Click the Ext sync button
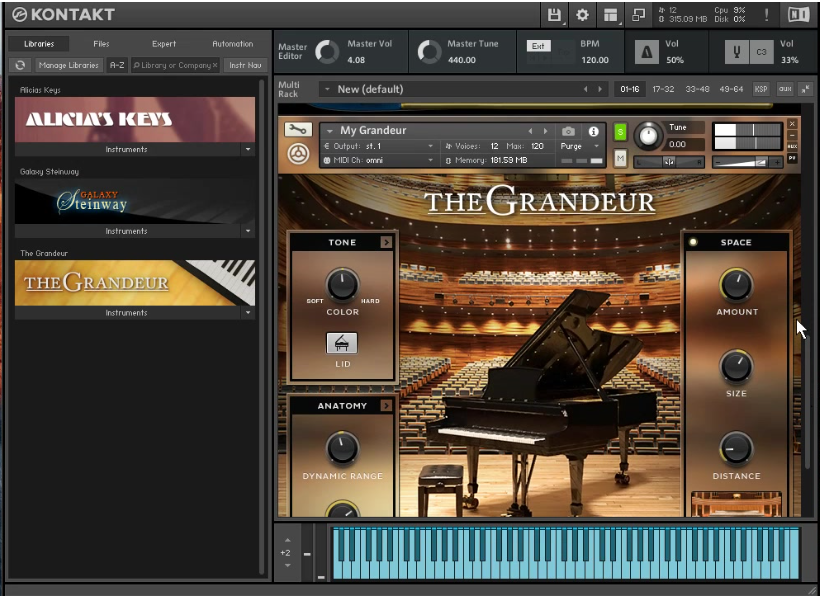This screenshot has height=598, width=820. (x=538, y=46)
